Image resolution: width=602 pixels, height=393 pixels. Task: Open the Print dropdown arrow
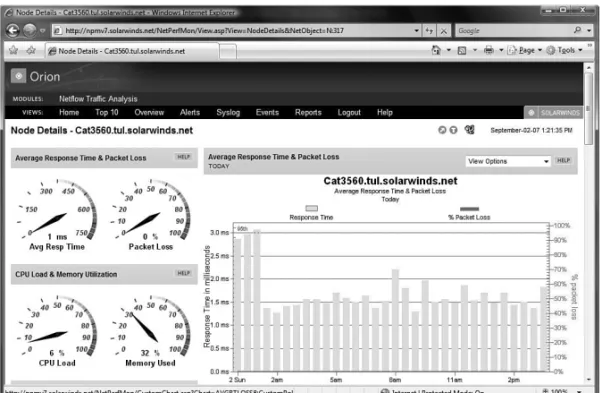pos(501,50)
